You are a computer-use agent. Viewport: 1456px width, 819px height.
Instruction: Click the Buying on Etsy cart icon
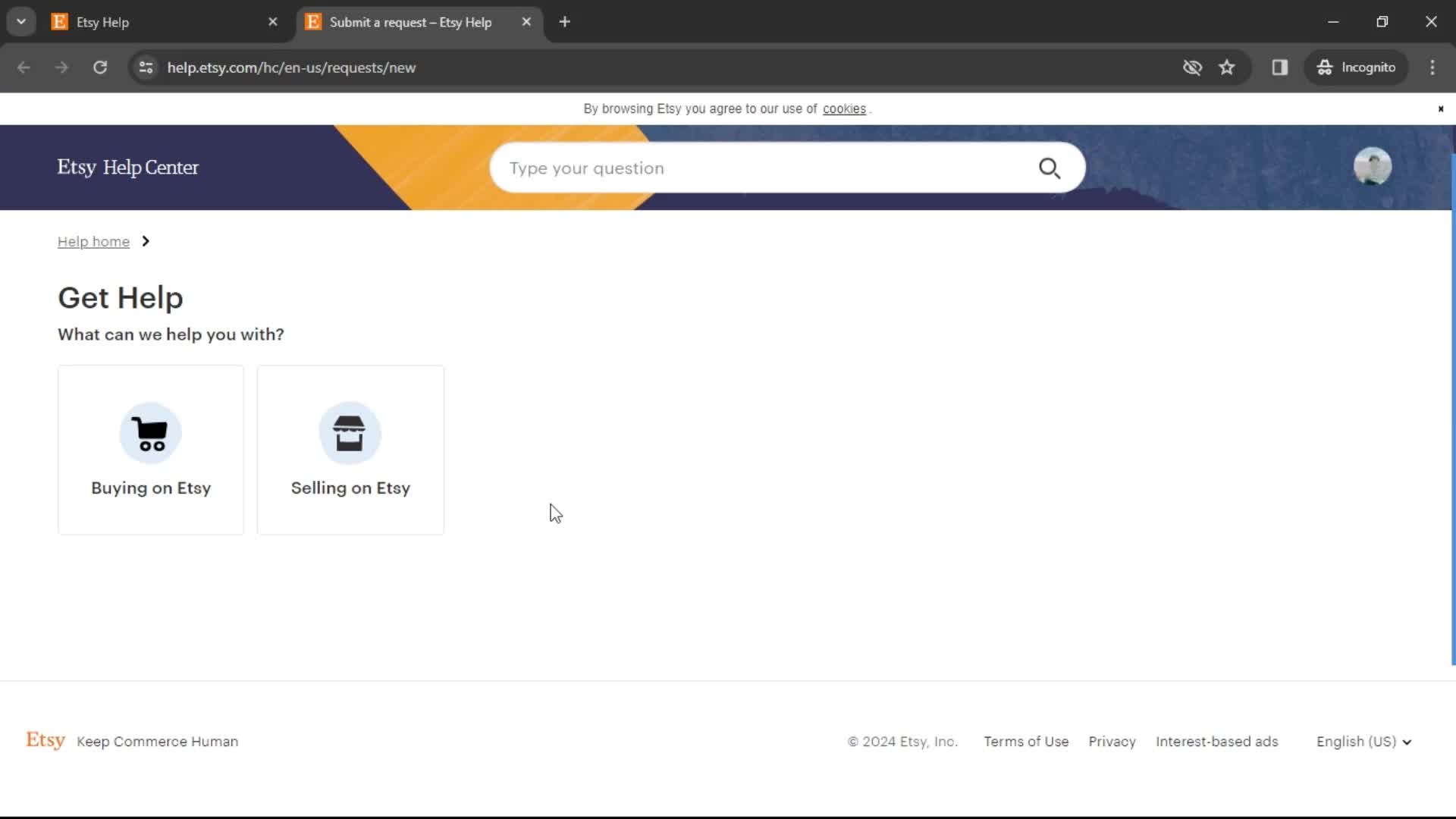click(151, 433)
